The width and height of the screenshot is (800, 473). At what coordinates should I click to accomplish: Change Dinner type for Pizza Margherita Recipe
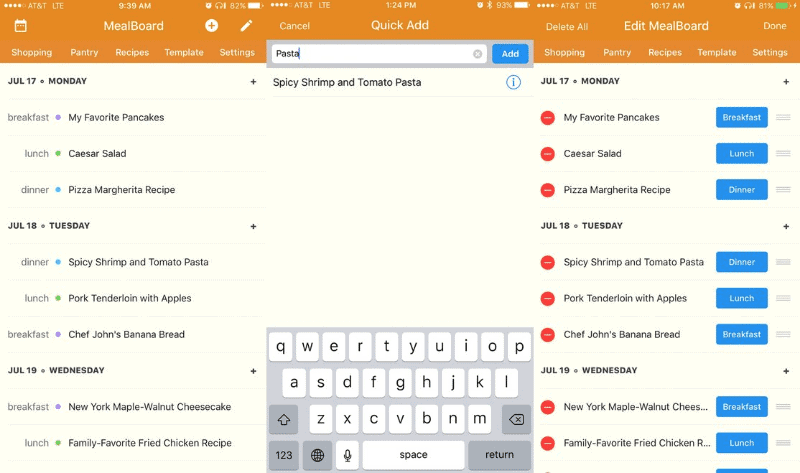pos(741,190)
